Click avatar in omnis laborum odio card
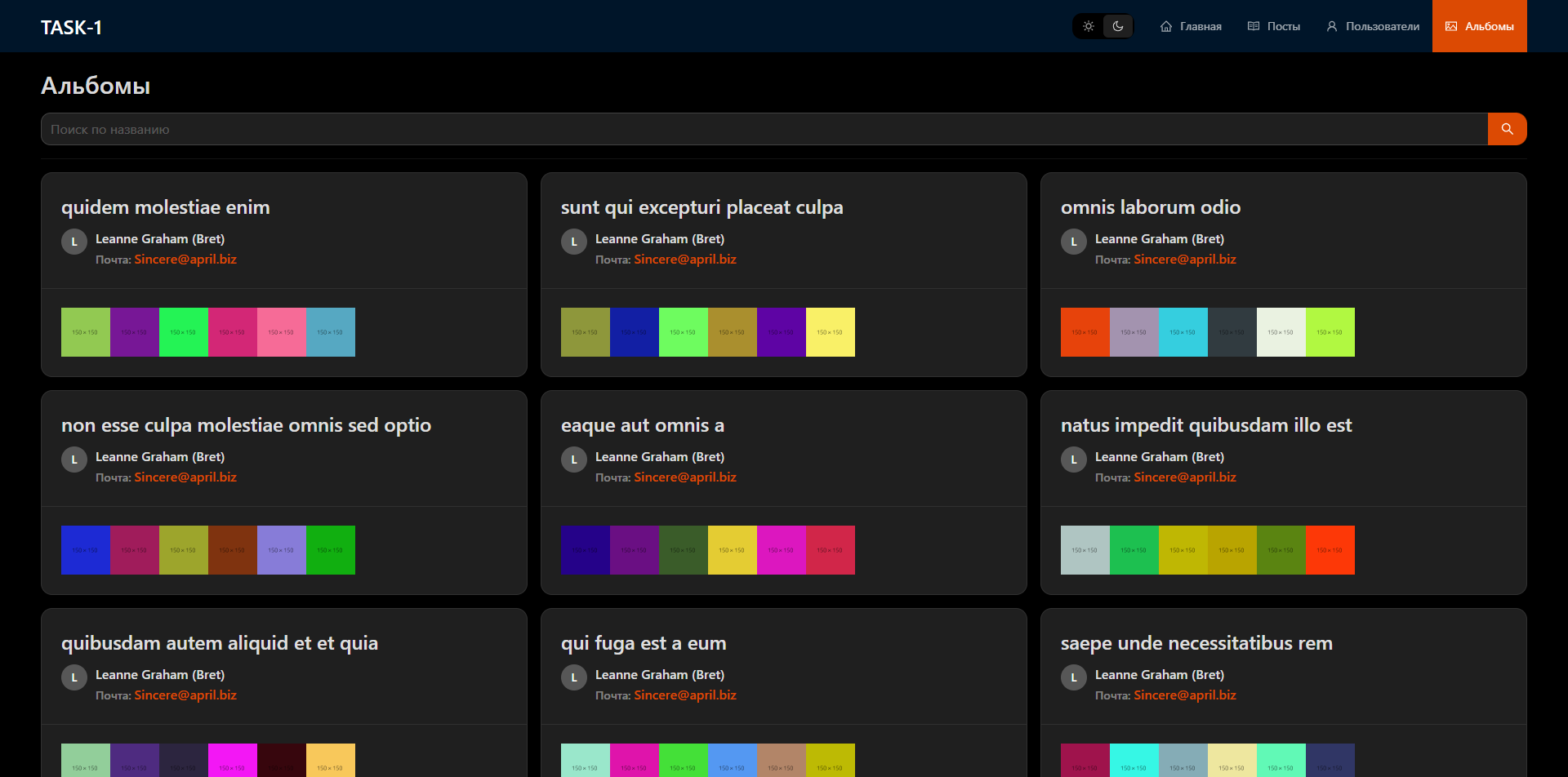 pos(1074,242)
